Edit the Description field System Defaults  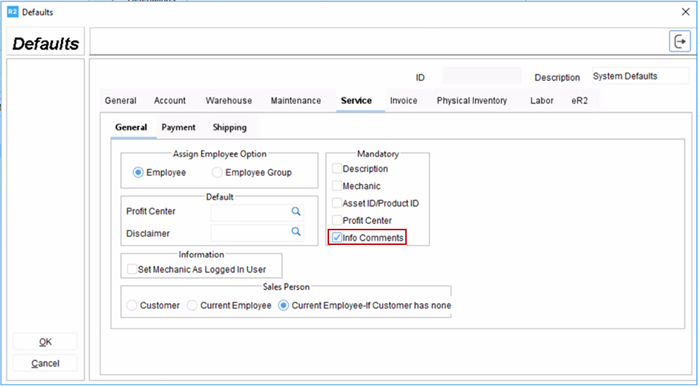pos(640,76)
